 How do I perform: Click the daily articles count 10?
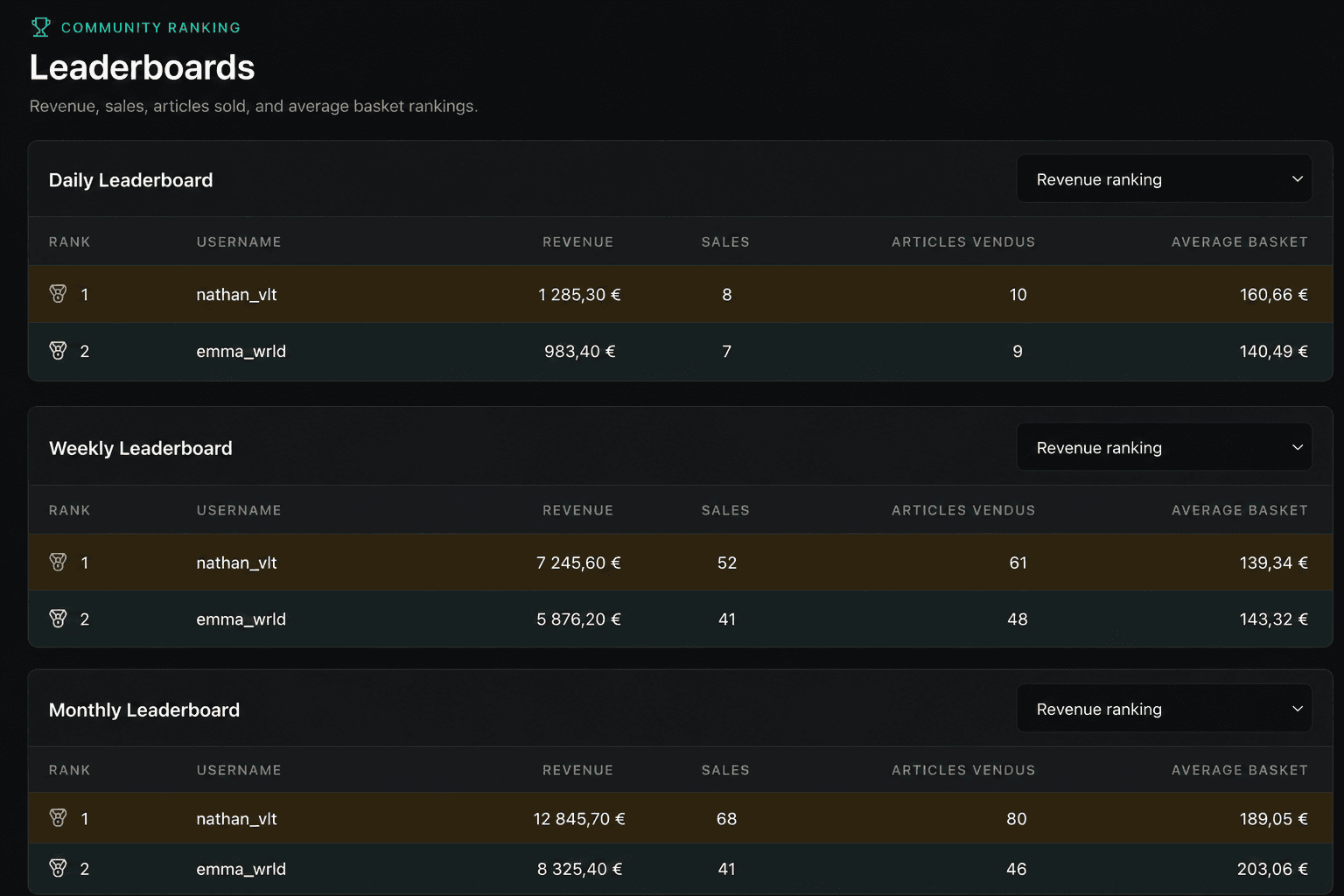[x=1018, y=295]
